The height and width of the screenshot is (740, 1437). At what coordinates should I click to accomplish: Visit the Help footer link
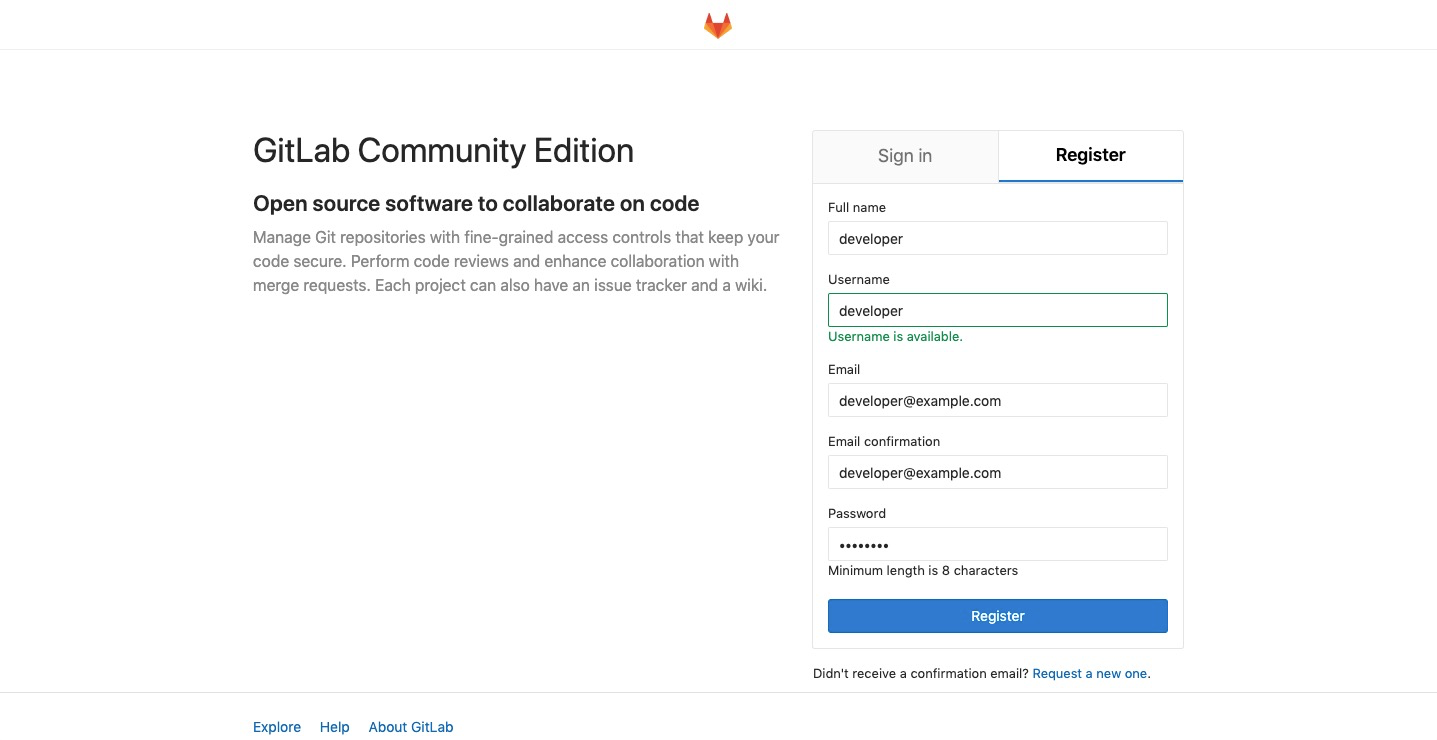coord(335,727)
